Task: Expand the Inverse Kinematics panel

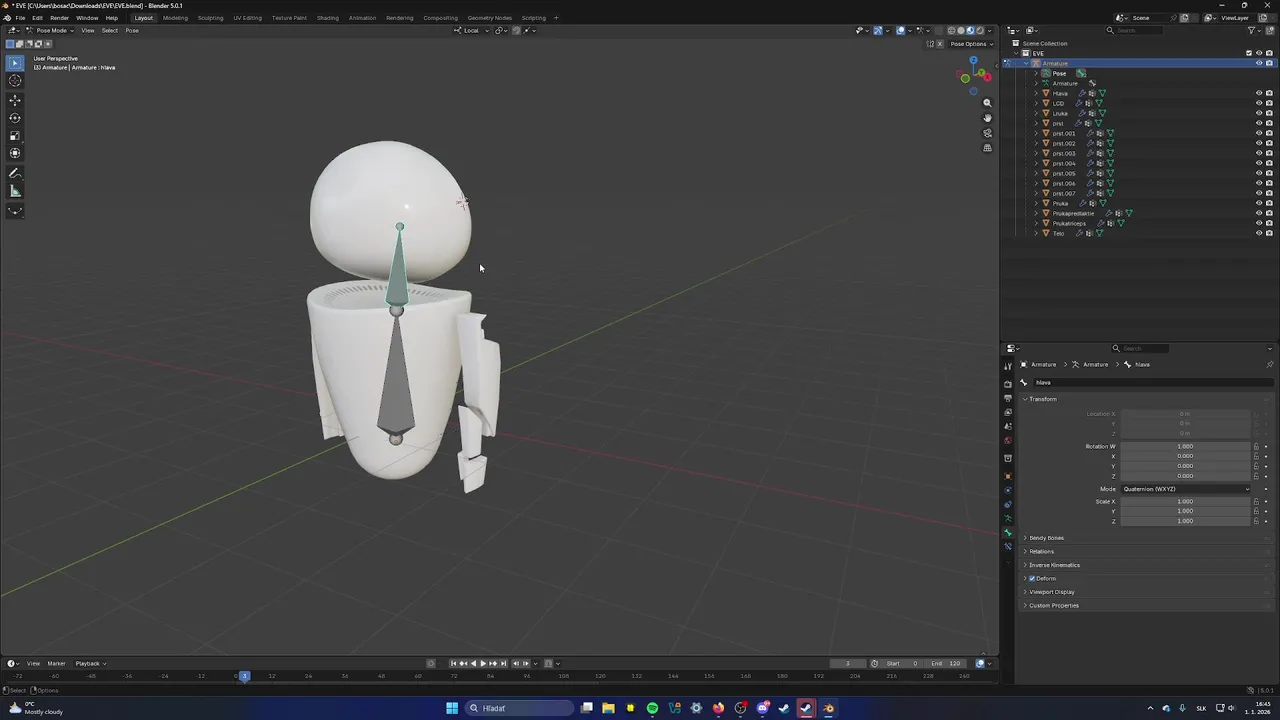Action: (x=1054, y=565)
